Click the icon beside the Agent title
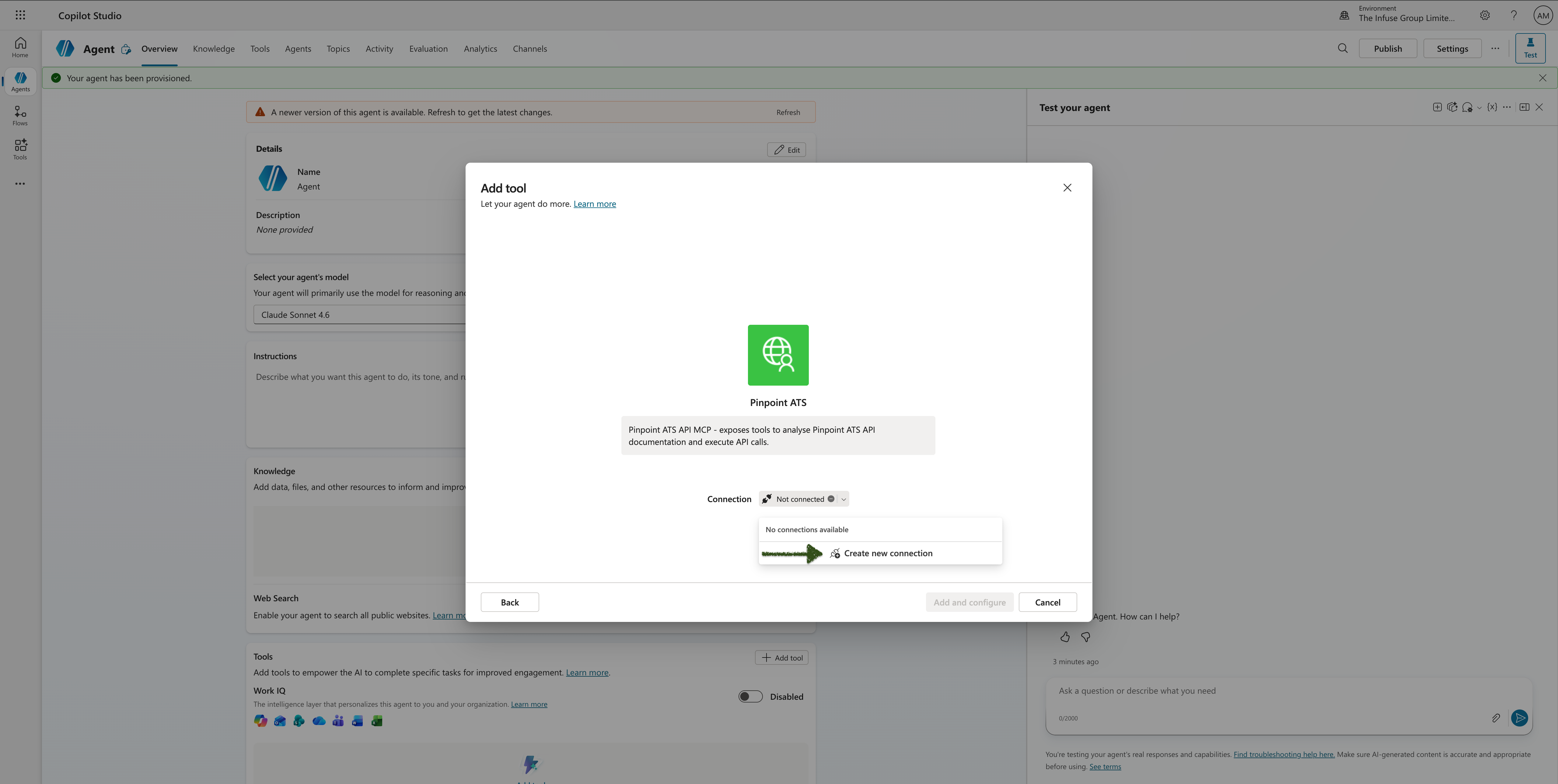Screen dimensions: 1558x784 (x=126, y=50)
